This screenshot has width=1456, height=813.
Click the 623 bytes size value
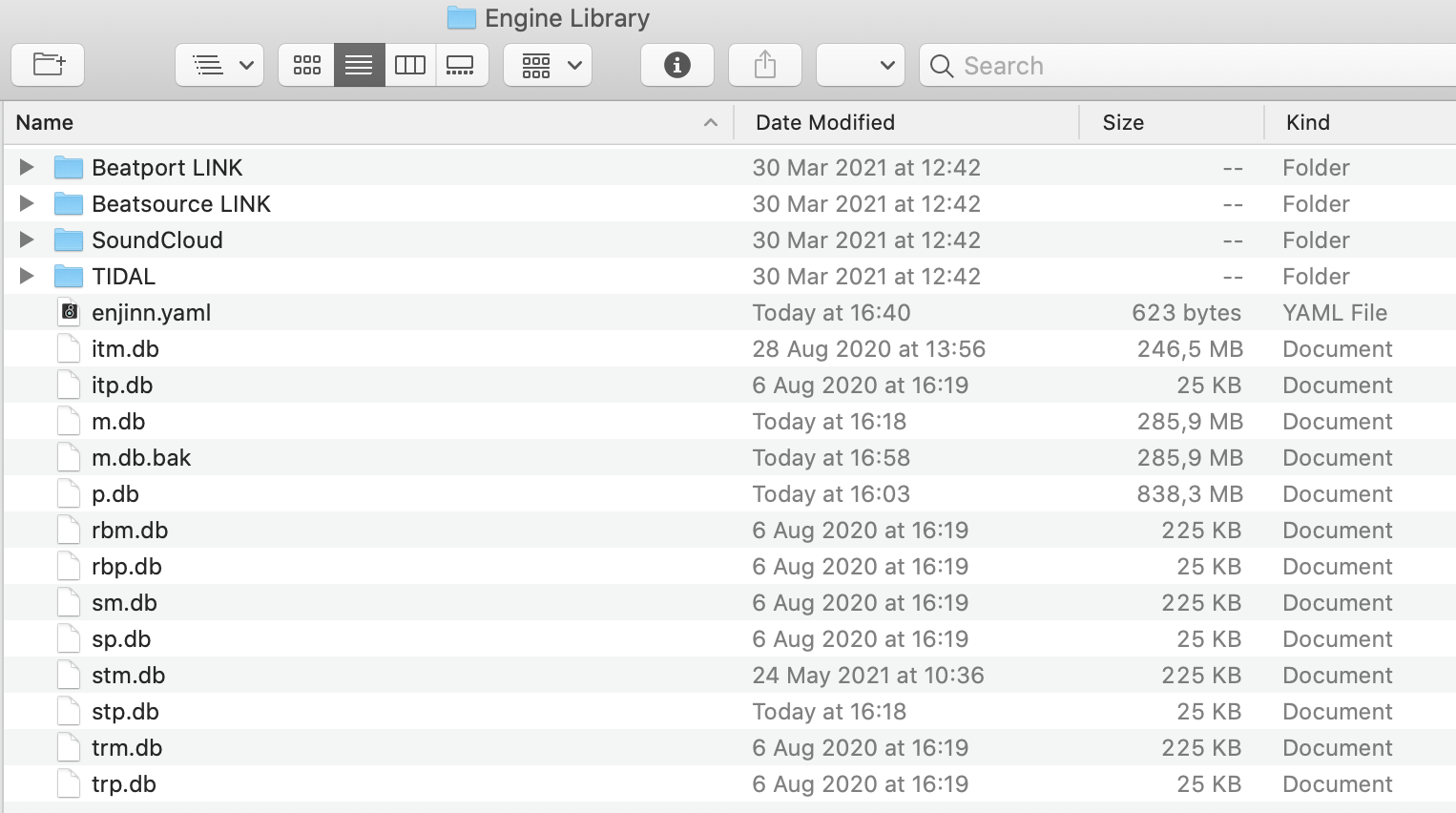pyautogui.click(x=1187, y=313)
